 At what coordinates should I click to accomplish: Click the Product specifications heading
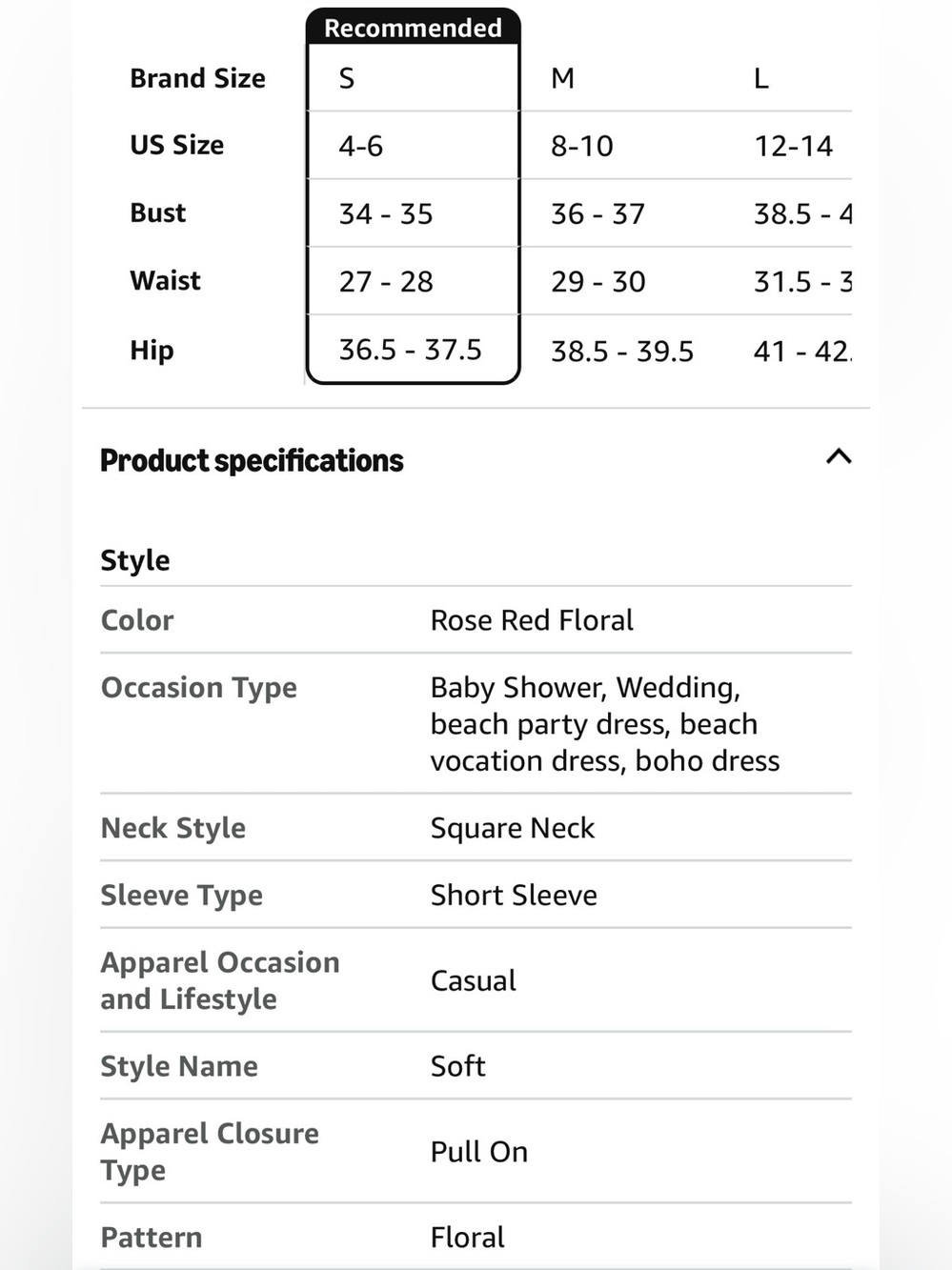(252, 461)
